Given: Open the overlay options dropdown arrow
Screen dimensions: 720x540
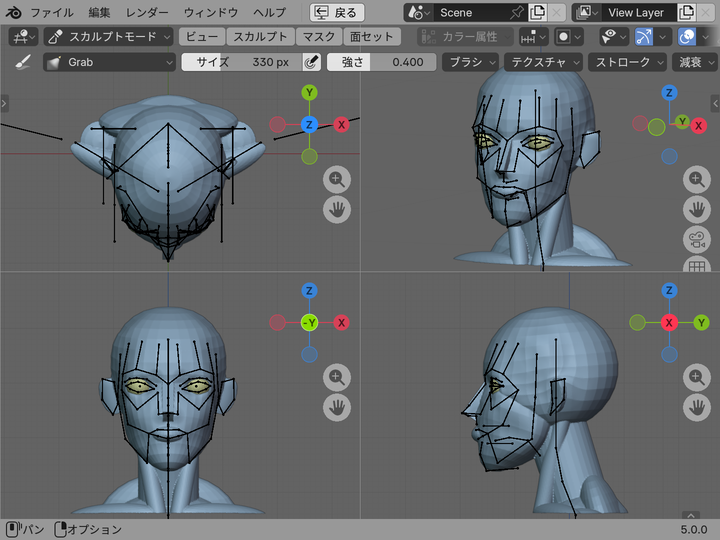Looking at the screenshot, I should (705, 37).
